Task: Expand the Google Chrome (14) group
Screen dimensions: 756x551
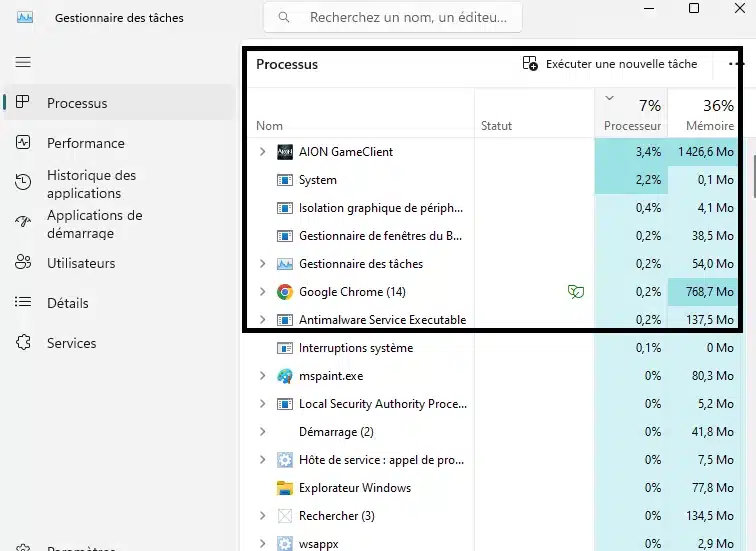Action: coord(263,292)
